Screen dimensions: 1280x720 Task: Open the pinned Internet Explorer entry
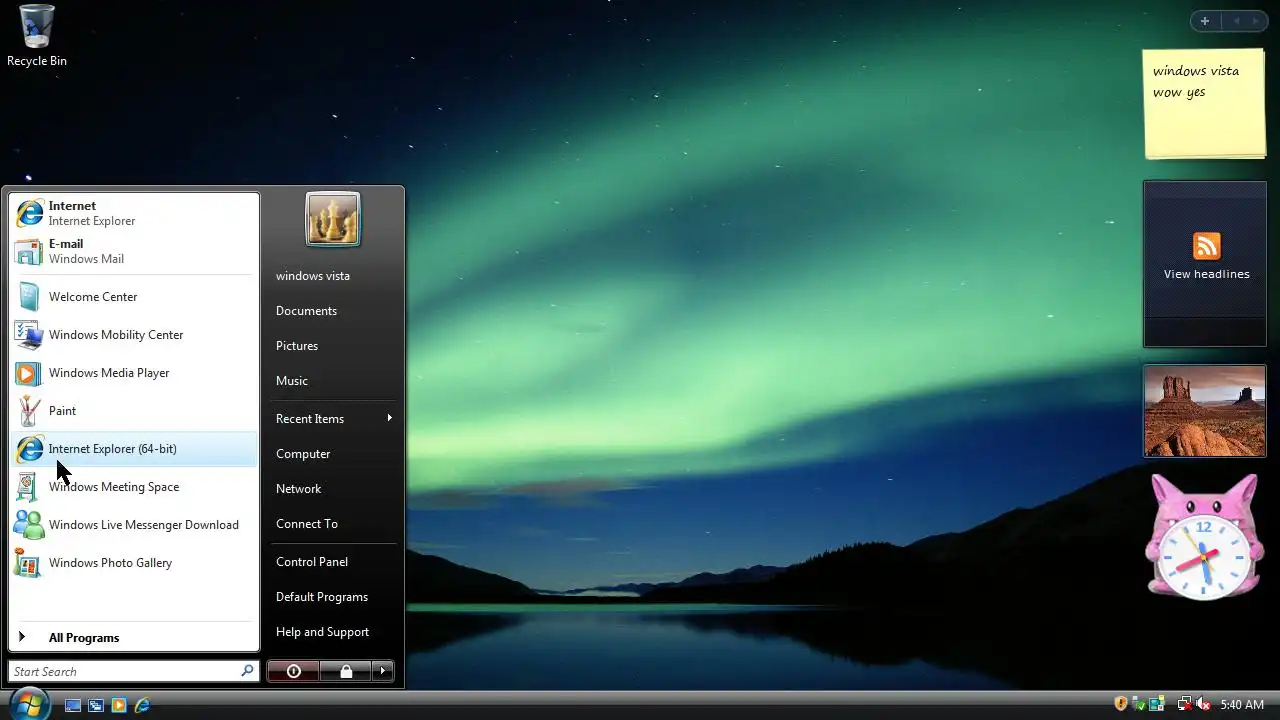(134, 213)
